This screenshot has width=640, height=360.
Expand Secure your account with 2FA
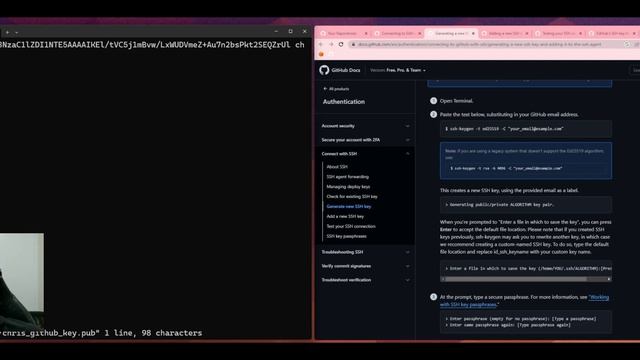(365, 140)
